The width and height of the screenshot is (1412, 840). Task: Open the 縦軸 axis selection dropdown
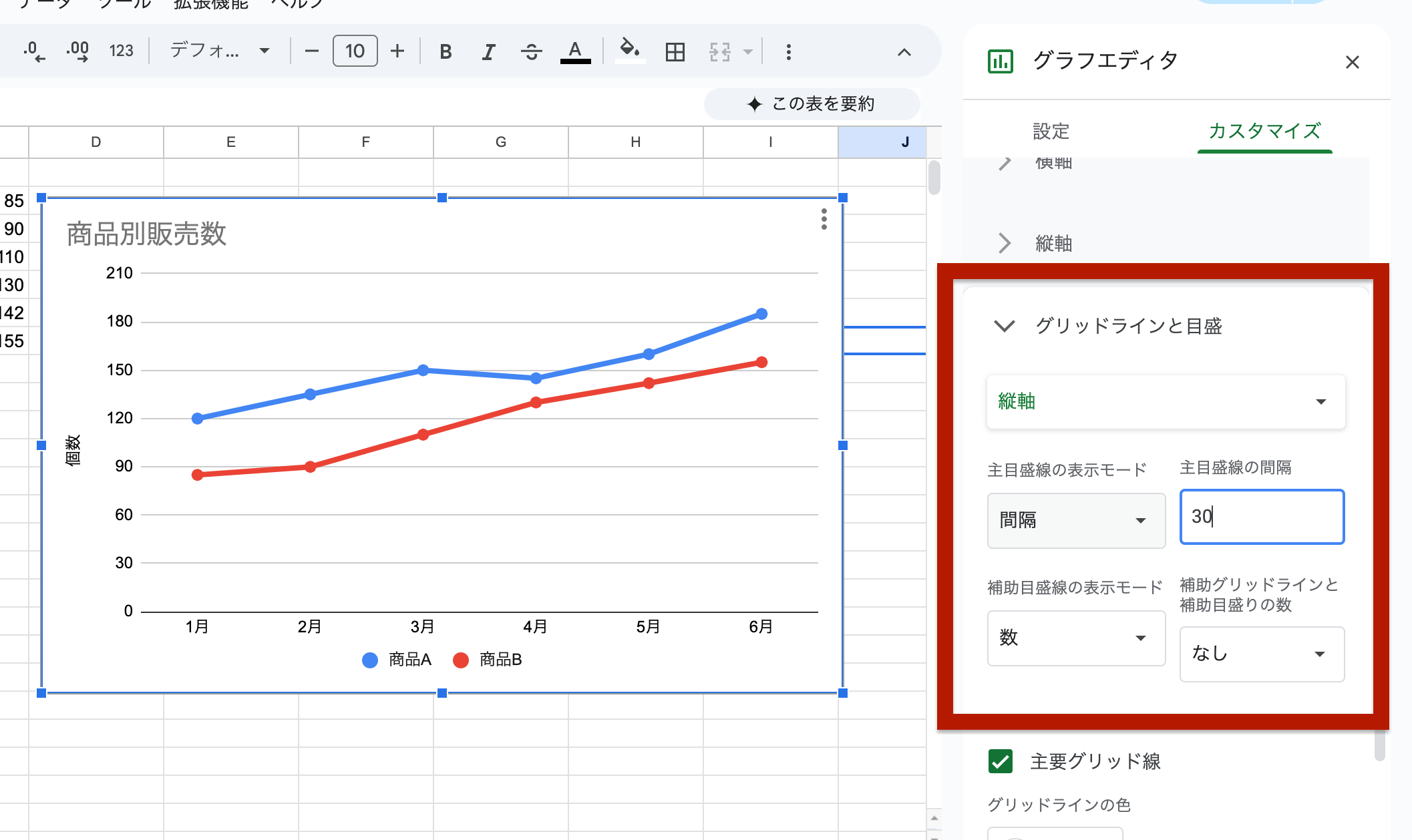pos(1165,401)
